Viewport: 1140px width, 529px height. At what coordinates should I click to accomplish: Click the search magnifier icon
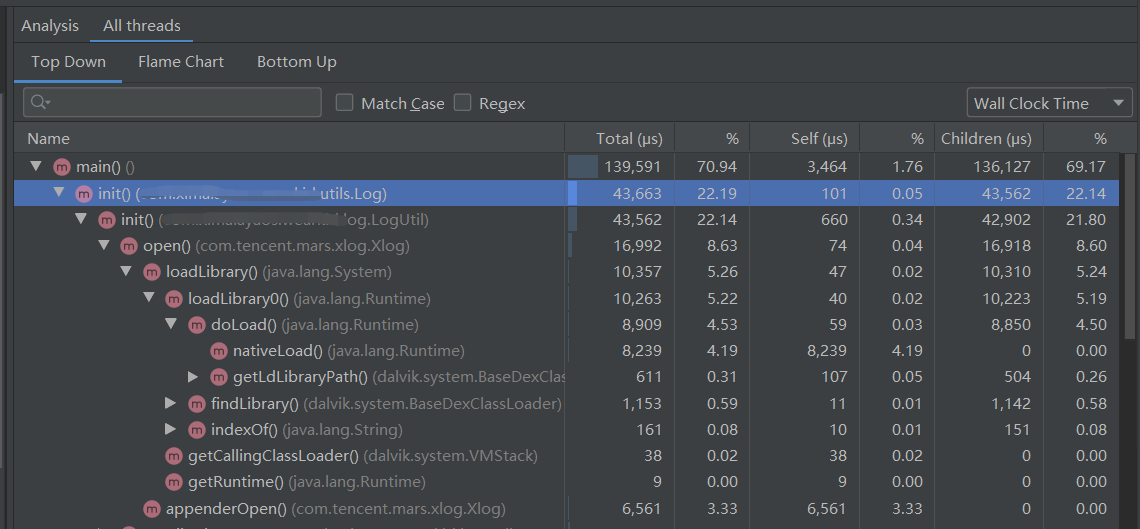tap(40, 103)
